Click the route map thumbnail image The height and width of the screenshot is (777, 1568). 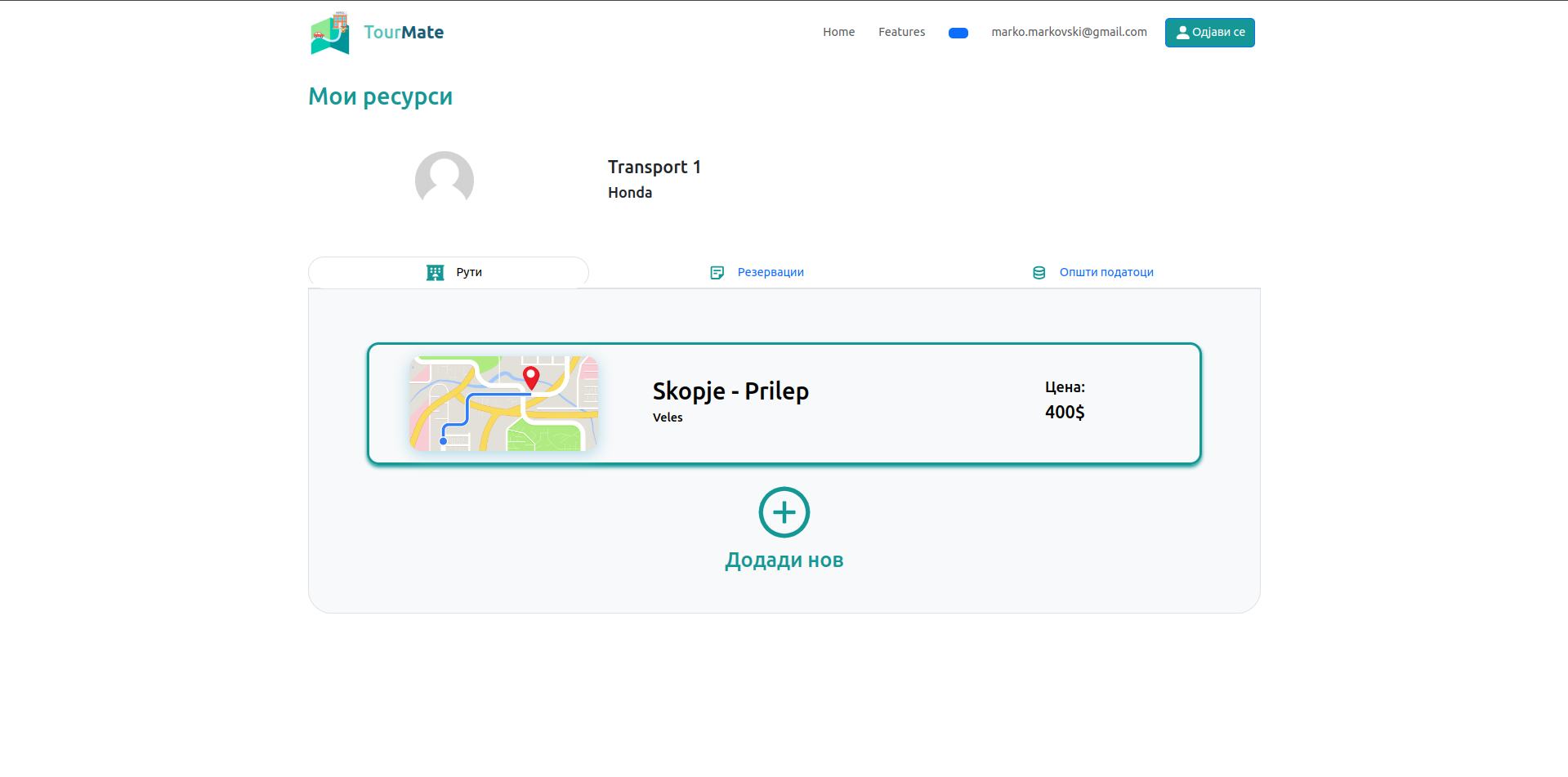tap(503, 403)
